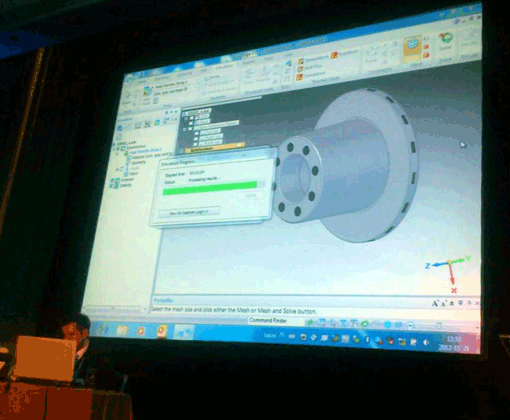Apply a Convection thermal load
510x420 pixels.
coord(311,76)
